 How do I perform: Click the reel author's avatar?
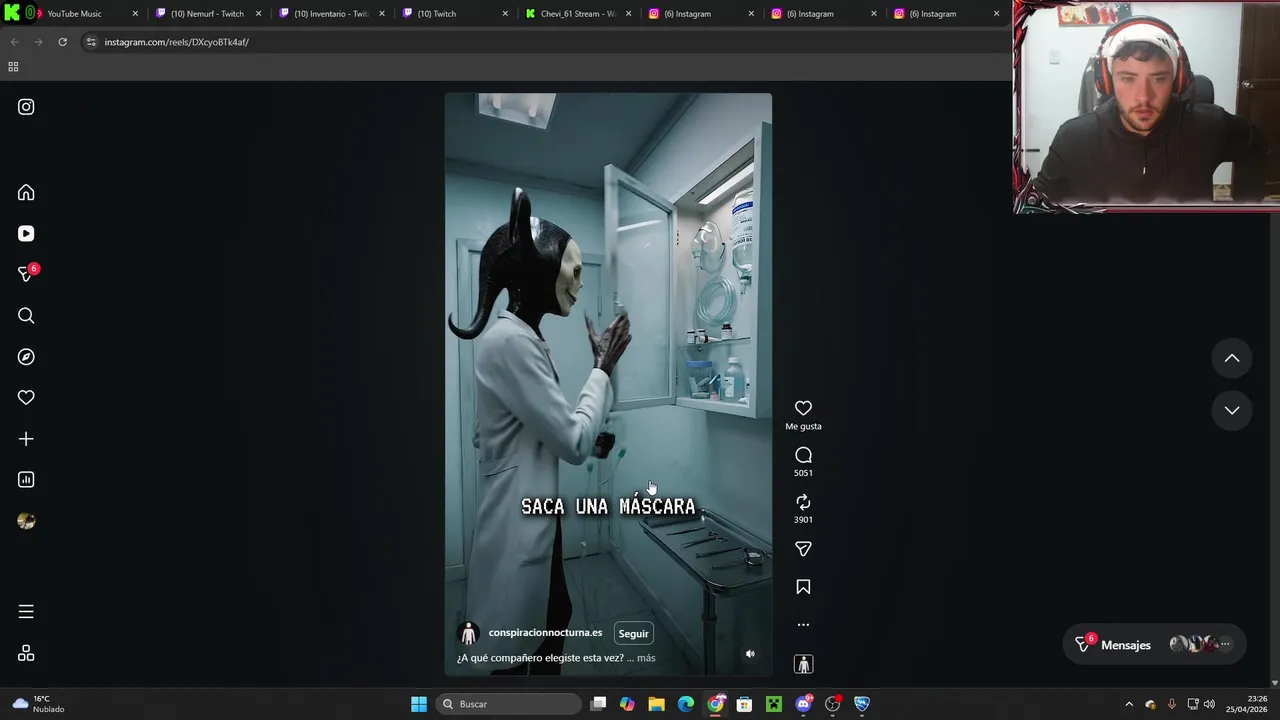coord(468,634)
